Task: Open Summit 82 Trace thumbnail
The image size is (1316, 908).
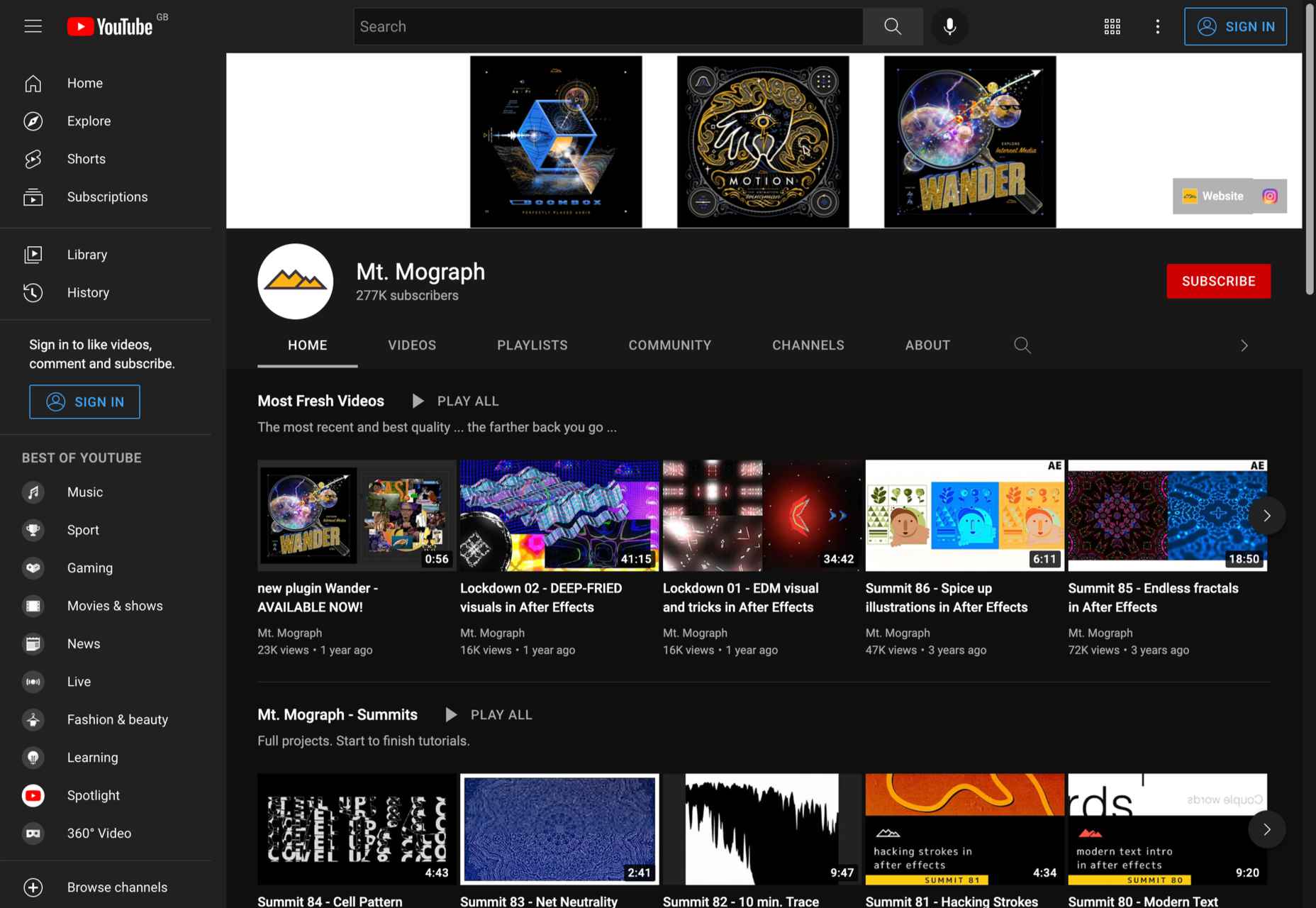Action: [762, 829]
